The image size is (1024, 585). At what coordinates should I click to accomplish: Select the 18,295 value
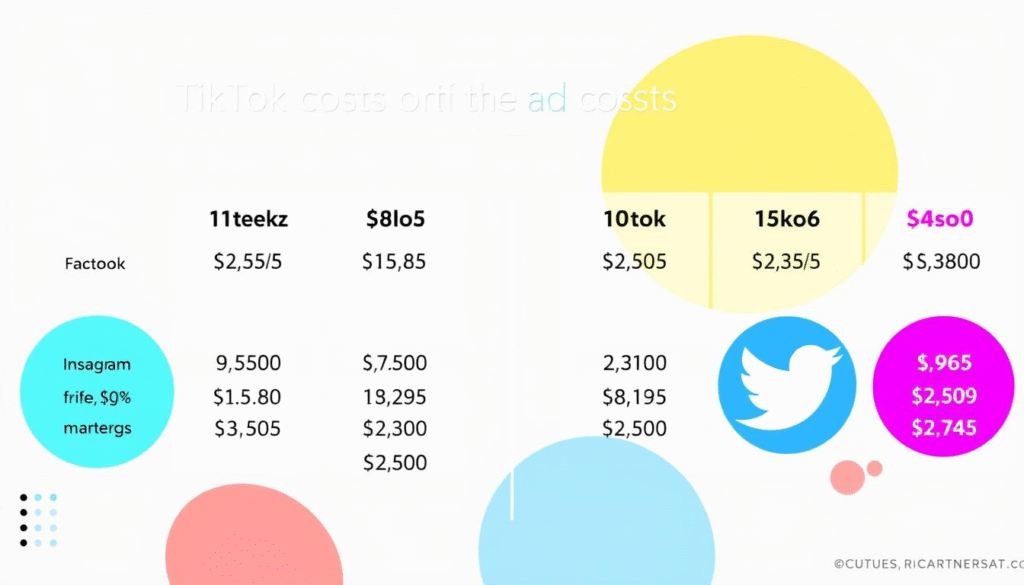[395, 396]
